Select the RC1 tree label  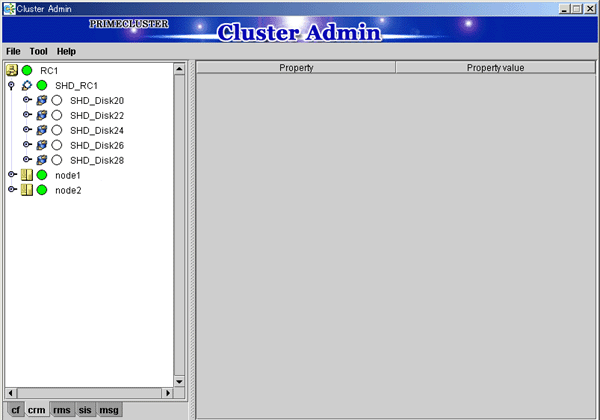coord(49,71)
